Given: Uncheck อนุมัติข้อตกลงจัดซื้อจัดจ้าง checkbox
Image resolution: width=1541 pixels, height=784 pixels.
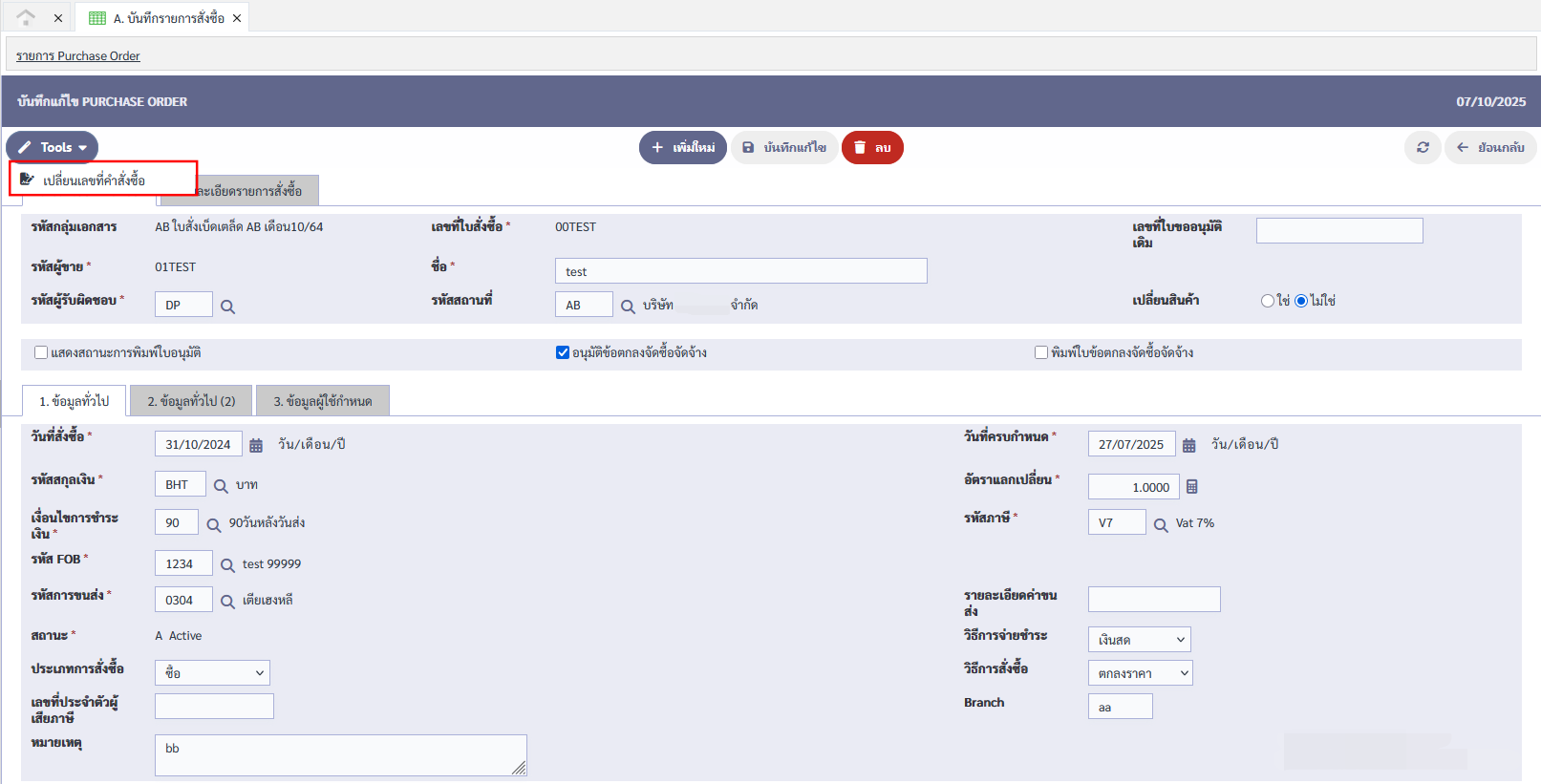Looking at the screenshot, I should tap(563, 352).
